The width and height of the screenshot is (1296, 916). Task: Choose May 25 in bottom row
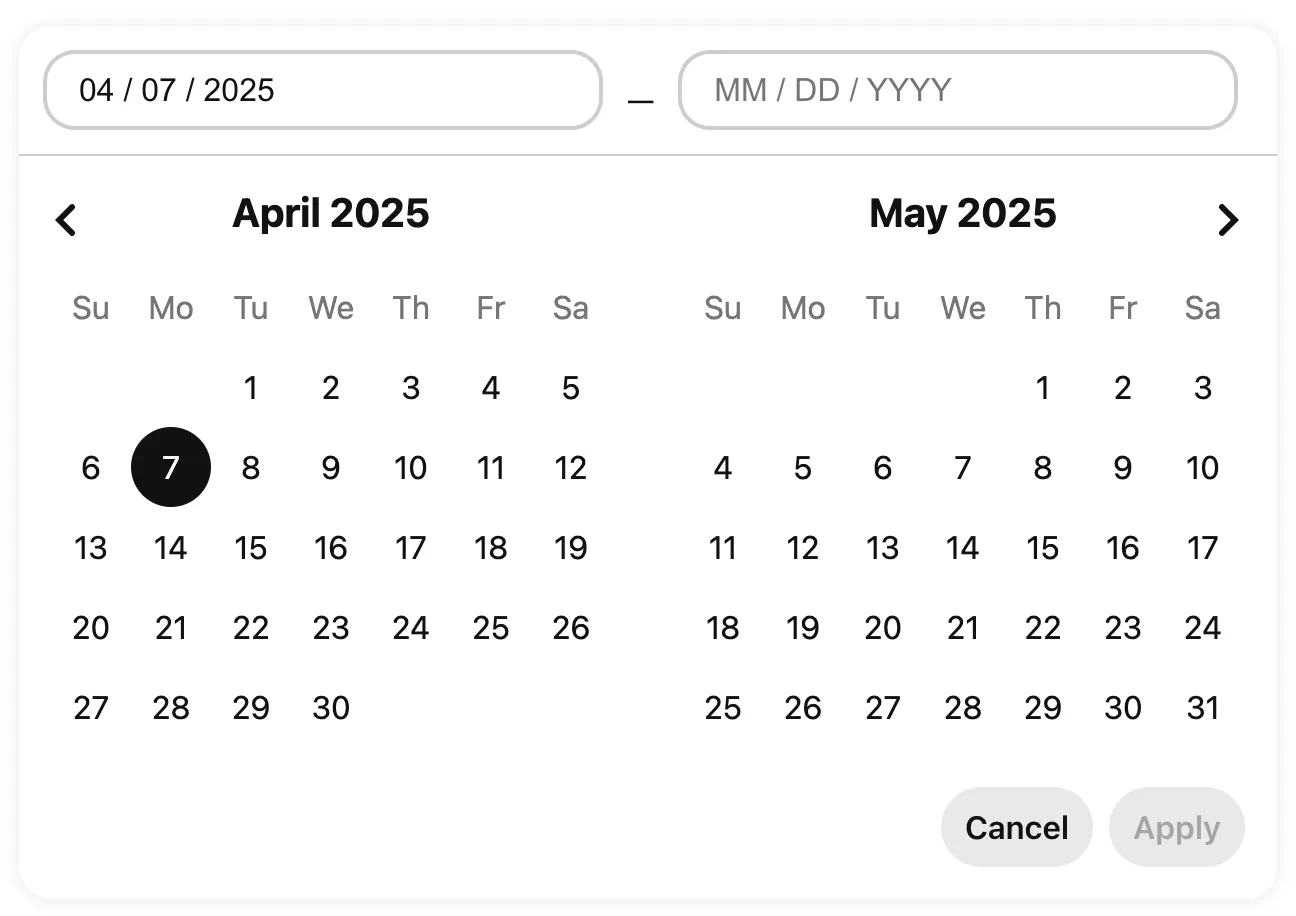pos(723,708)
